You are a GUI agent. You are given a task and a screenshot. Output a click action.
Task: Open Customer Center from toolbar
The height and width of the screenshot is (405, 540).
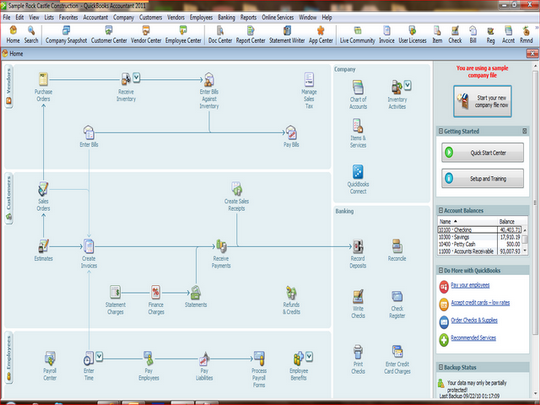pos(109,35)
